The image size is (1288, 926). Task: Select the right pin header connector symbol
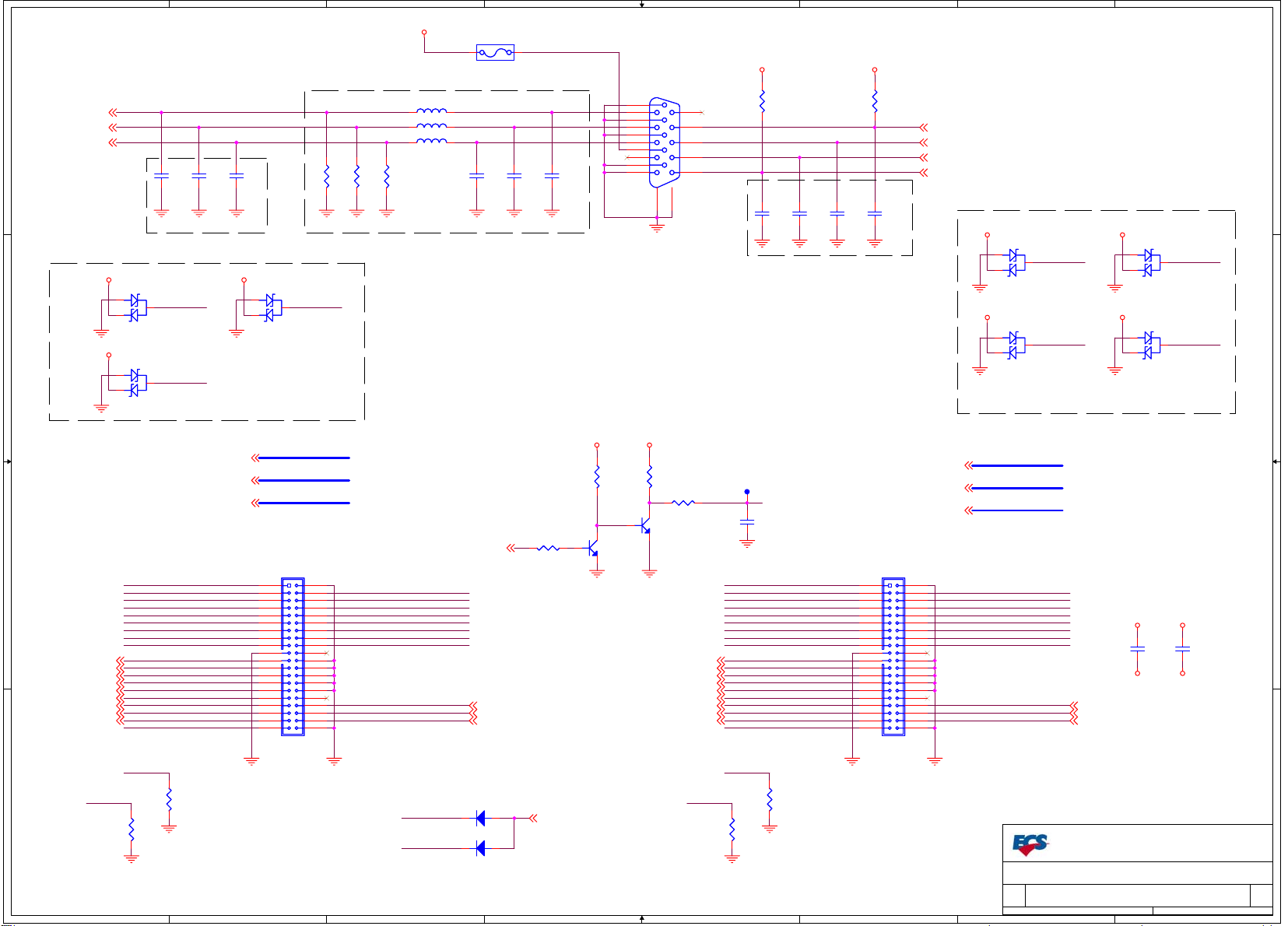pyautogui.click(x=893, y=657)
